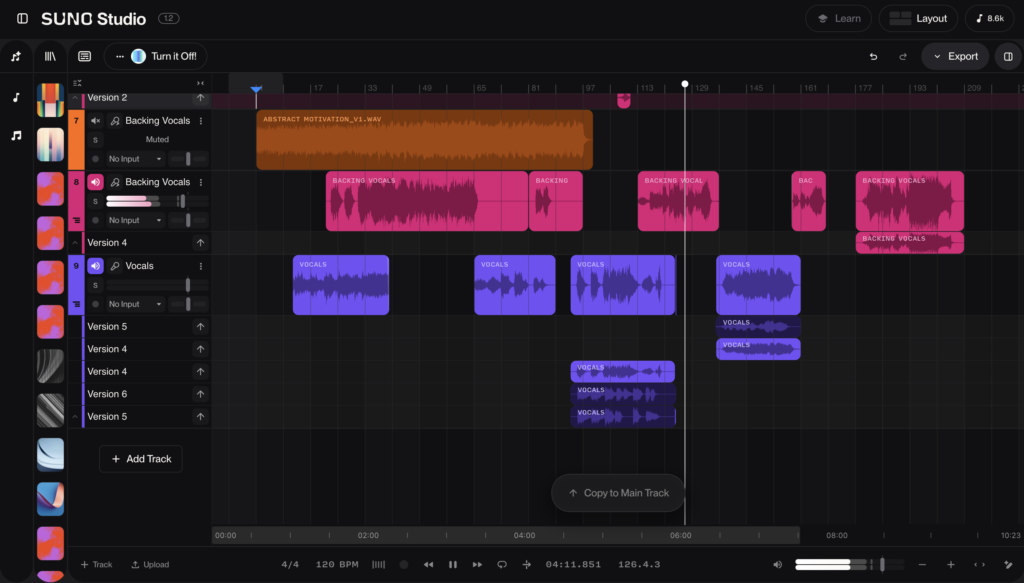Solo the Vocals track with its S button
This screenshot has width=1024, height=583.
click(96, 283)
